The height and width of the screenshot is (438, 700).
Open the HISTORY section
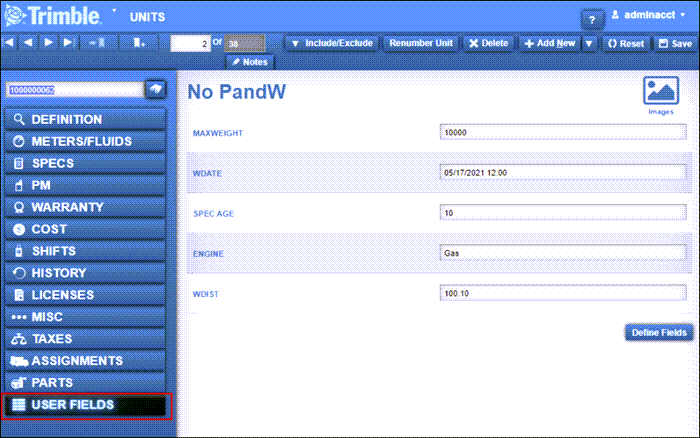tap(85, 273)
